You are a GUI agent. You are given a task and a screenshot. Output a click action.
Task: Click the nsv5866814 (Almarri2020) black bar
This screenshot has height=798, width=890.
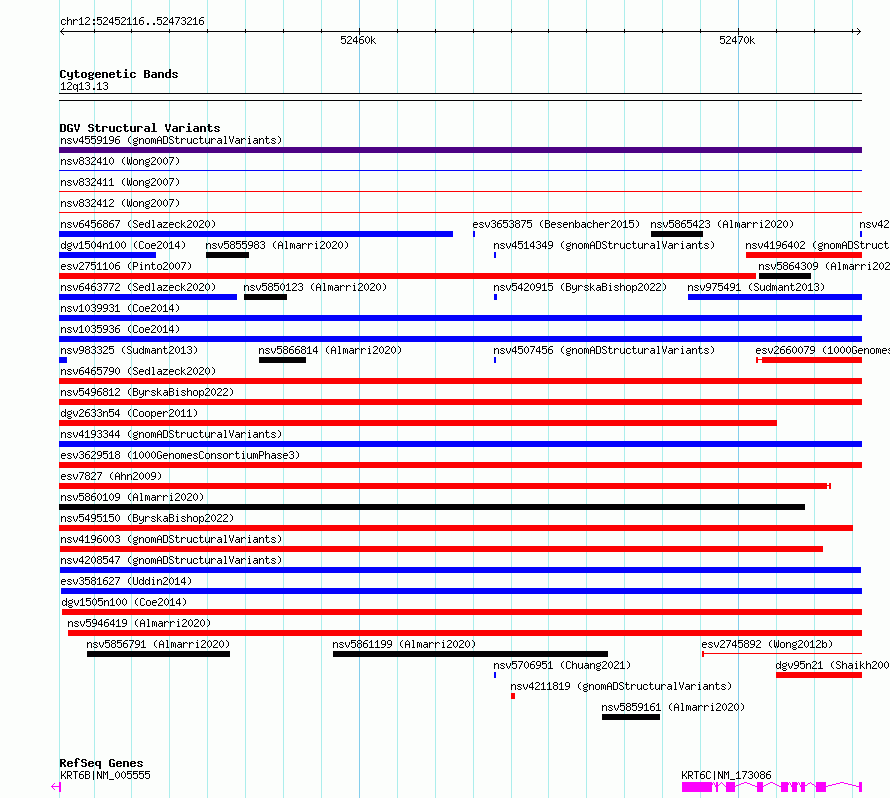[282, 360]
